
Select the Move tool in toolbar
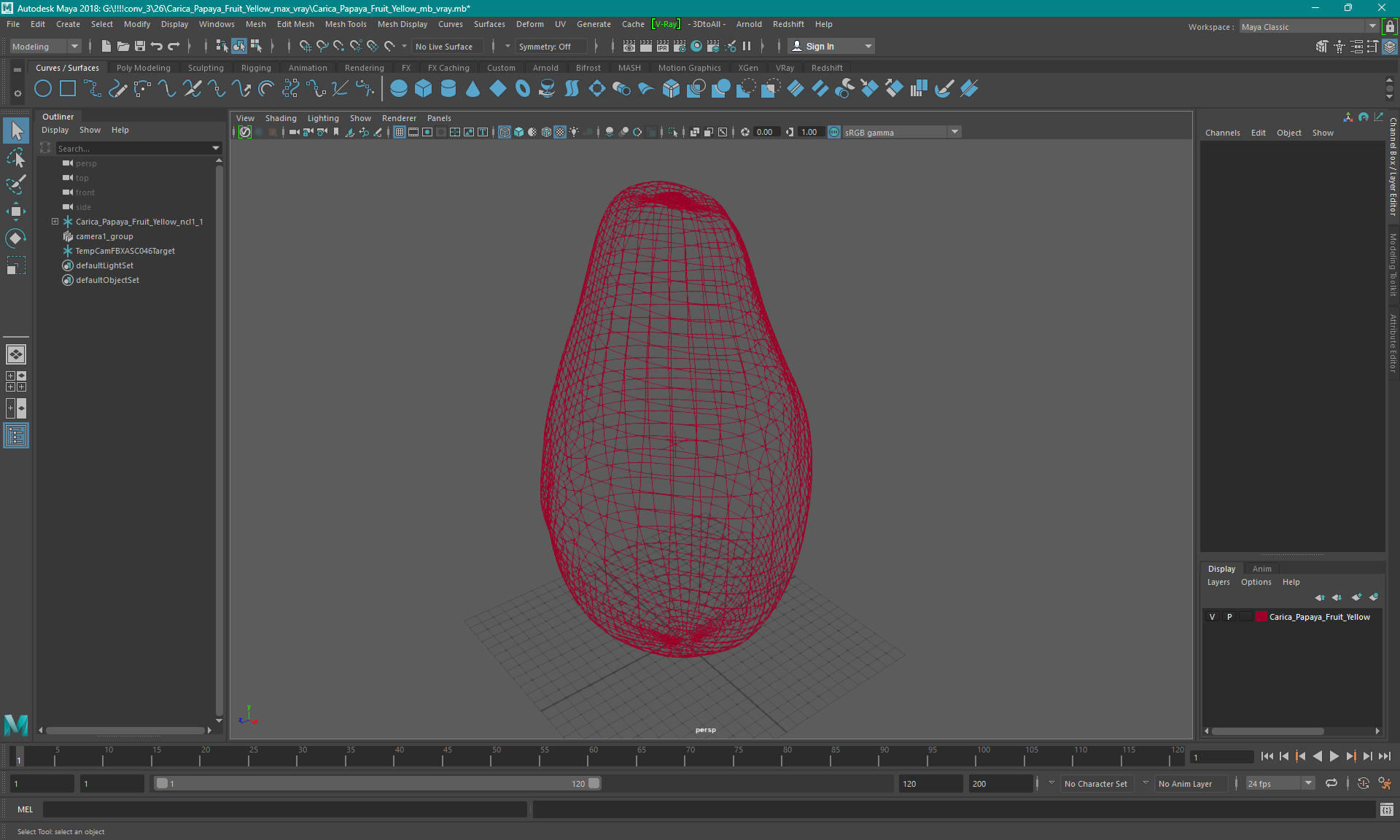15,211
